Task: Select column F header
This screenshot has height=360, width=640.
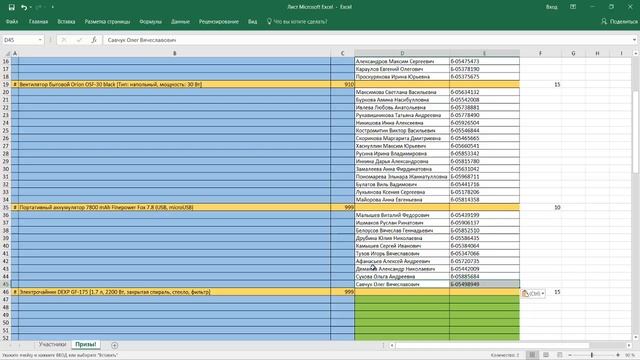Action: [x=540, y=53]
